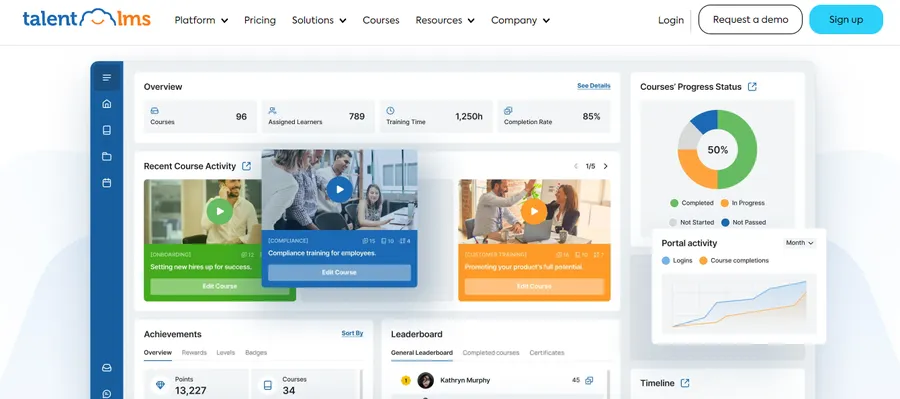Expand the Platform menu
The image size is (900, 399).
click(x=201, y=20)
